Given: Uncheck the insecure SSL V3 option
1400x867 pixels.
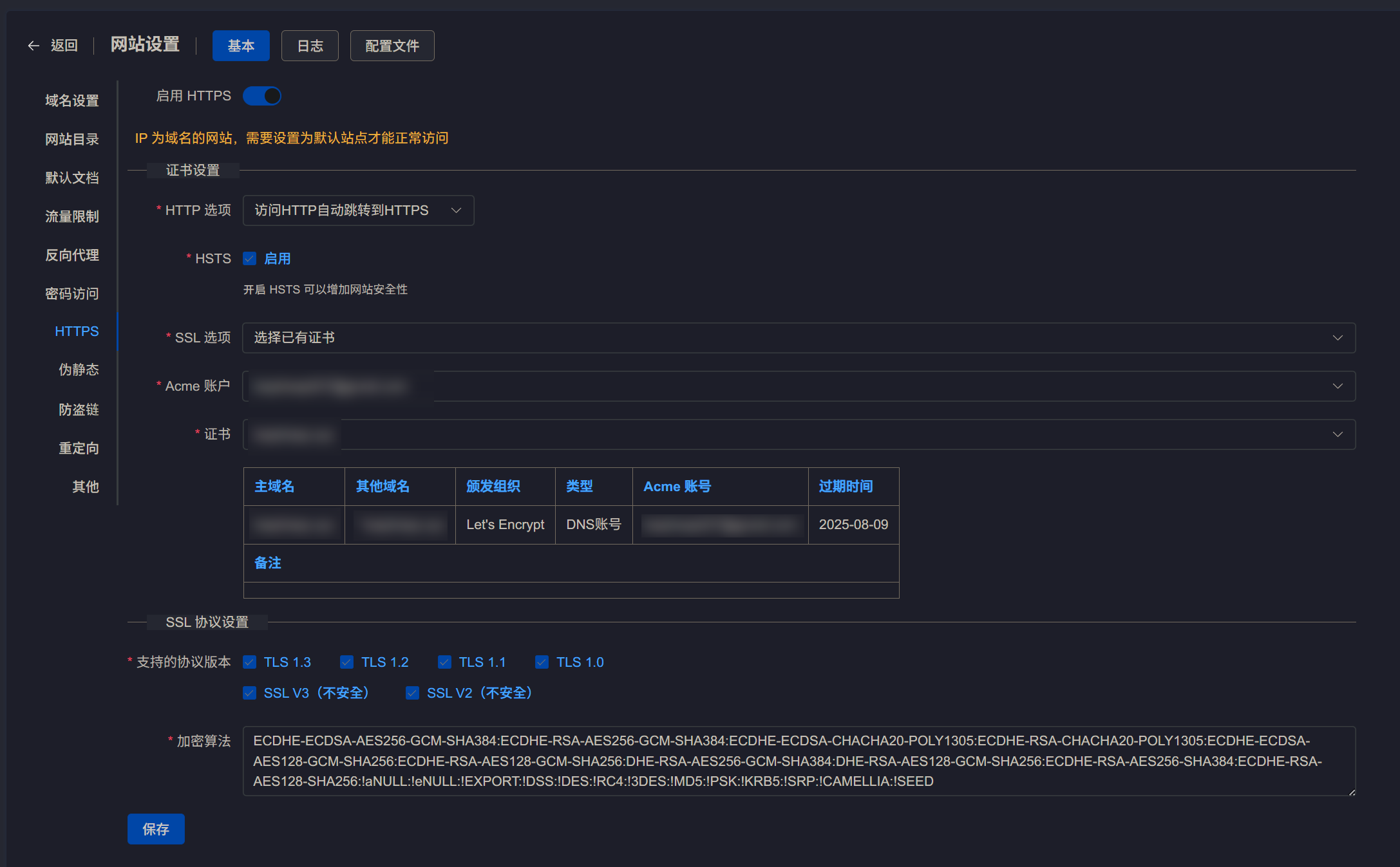Looking at the screenshot, I should [250, 693].
